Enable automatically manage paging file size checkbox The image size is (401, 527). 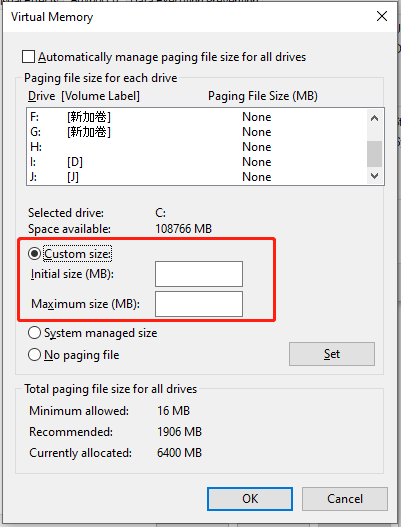(28, 57)
